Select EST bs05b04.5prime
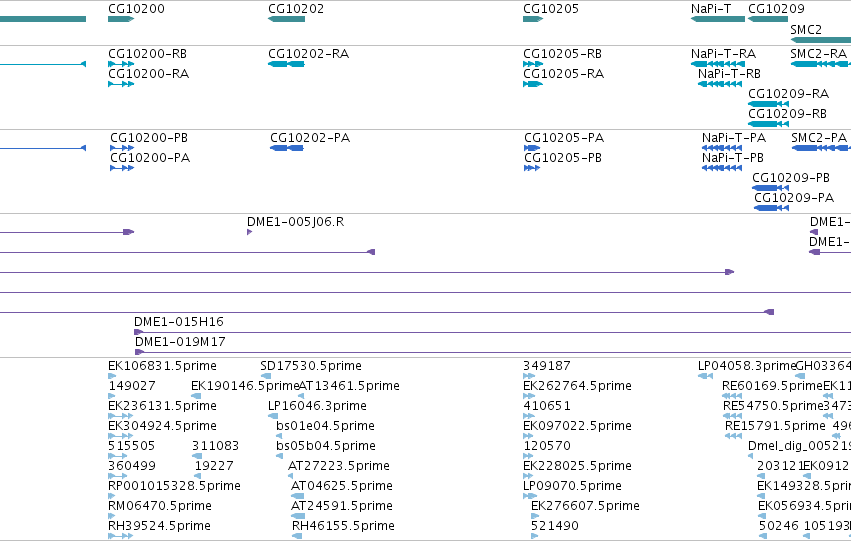851x541 pixels. 279,456
